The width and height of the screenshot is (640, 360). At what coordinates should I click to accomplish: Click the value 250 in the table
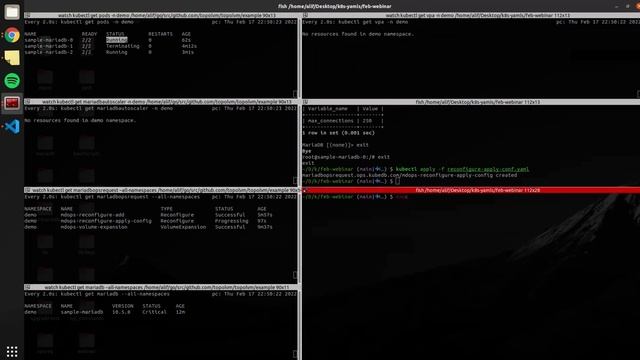pos(367,121)
